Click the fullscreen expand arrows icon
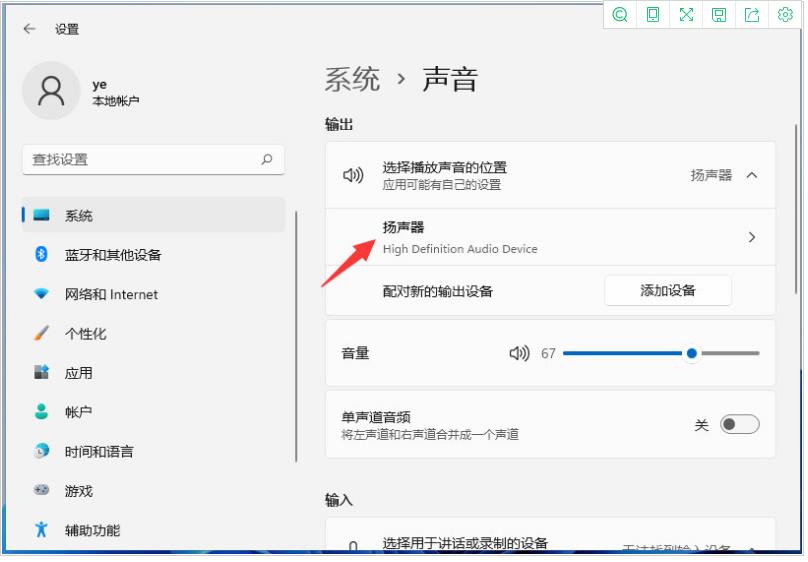808x562 pixels. coord(686,14)
